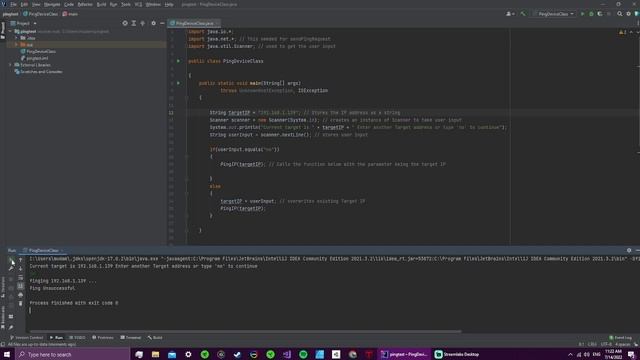This screenshot has width=640, height=360.
Task: Run with Coverage from the top toolbar
Action: 600,14
